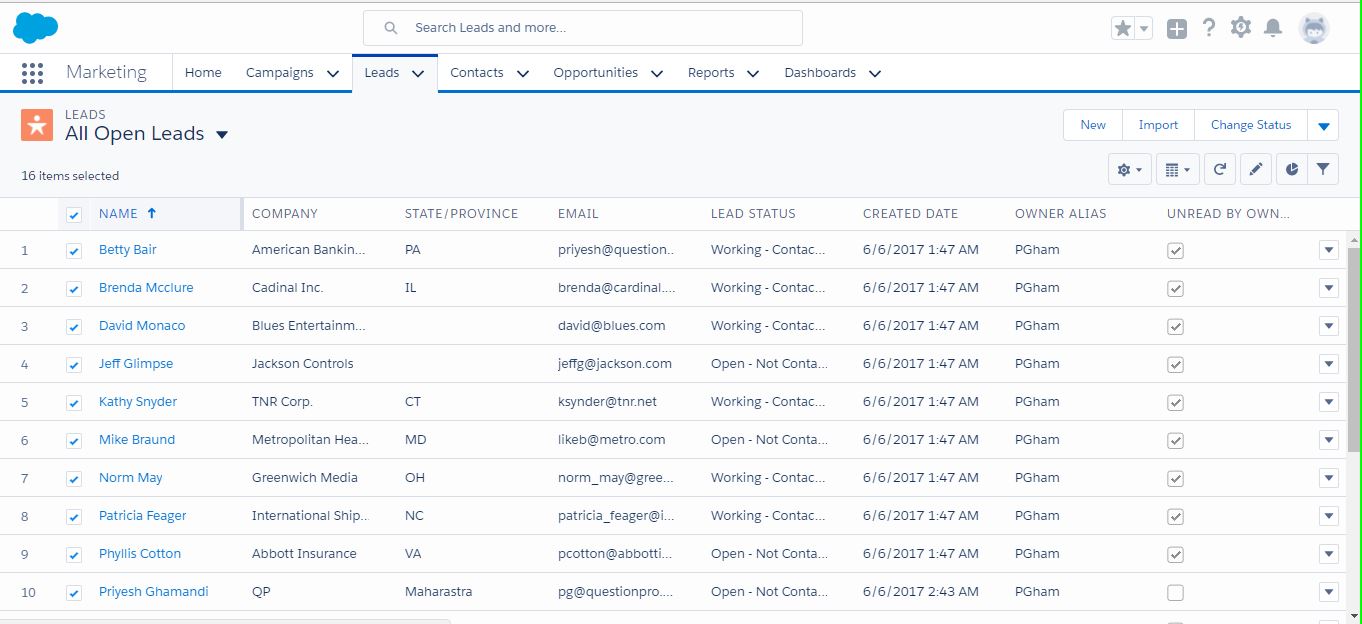Screen dimensions: 1362x624
Task: Toggle Unread By Owner for Priyesh Ghamandi
Action: point(1176,593)
